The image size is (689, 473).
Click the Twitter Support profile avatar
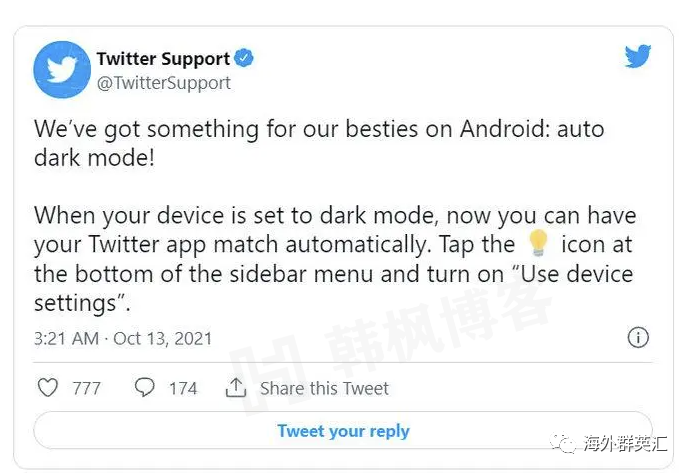coord(62,70)
